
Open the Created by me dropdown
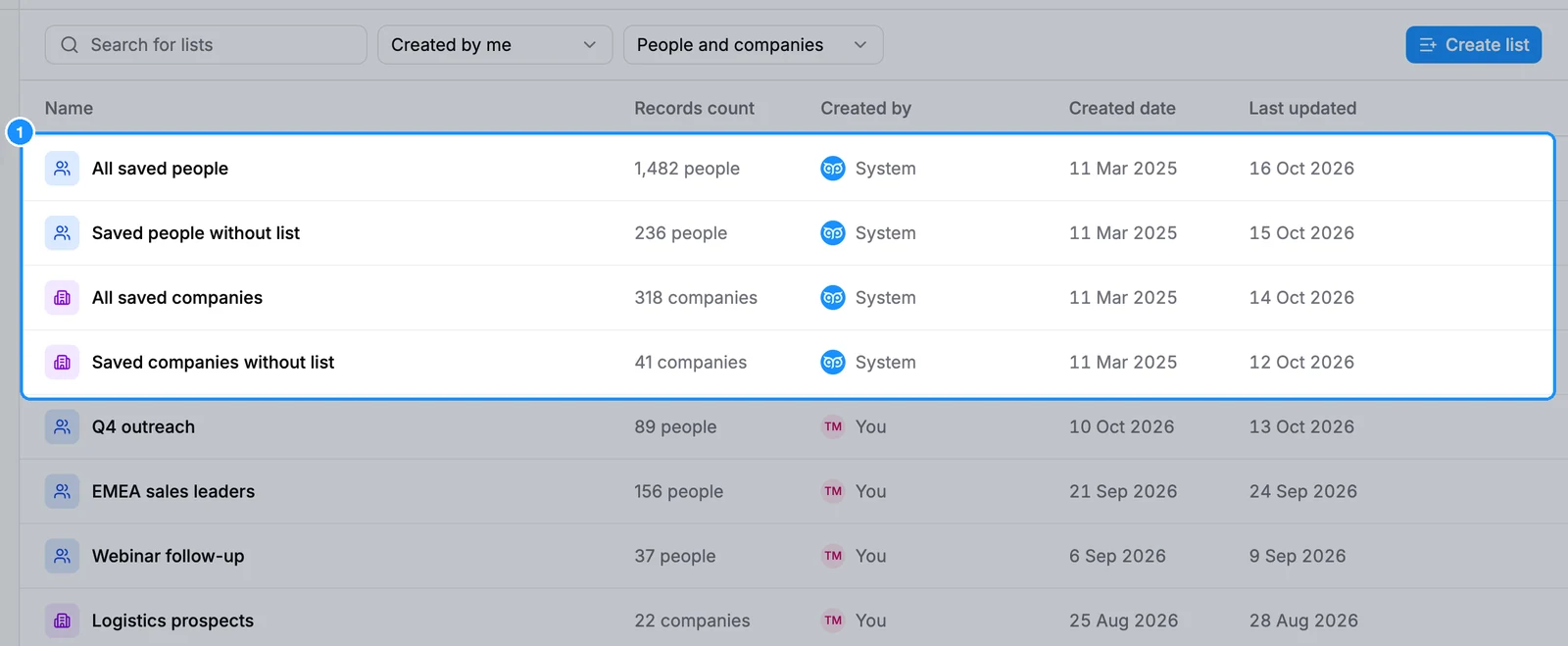tap(495, 45)
